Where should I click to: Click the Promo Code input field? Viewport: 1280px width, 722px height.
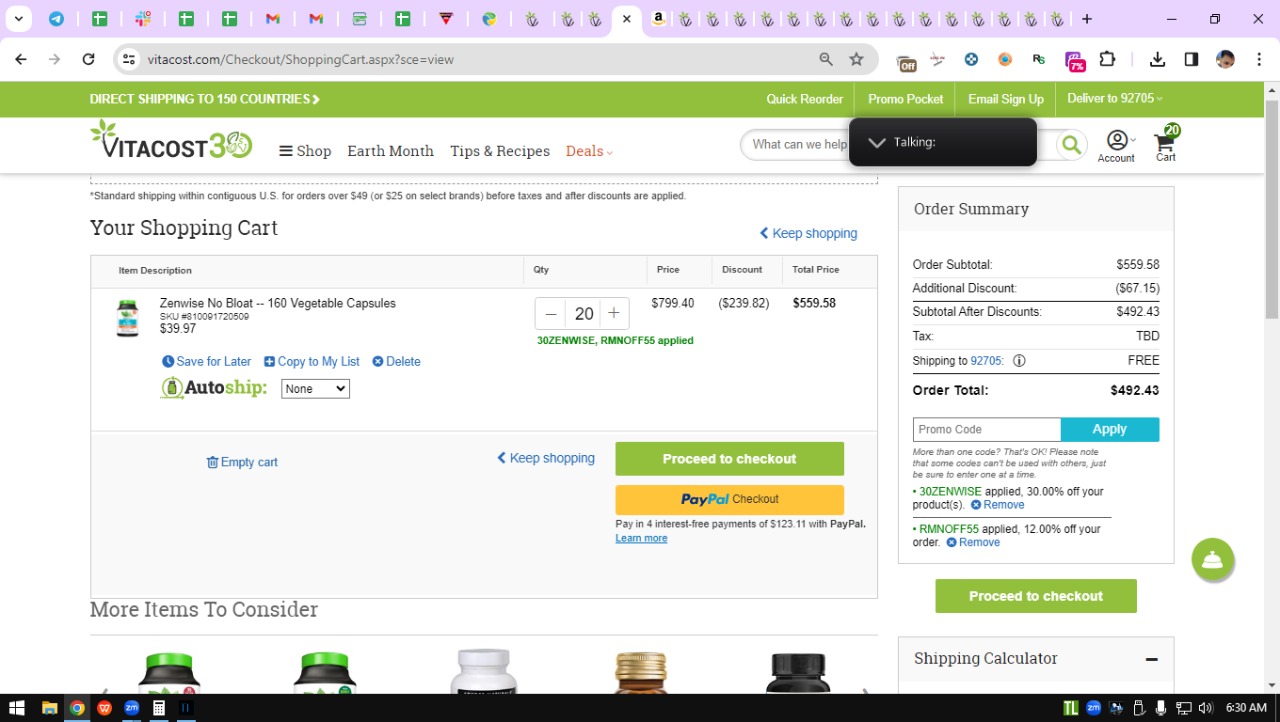coord(986,429)
